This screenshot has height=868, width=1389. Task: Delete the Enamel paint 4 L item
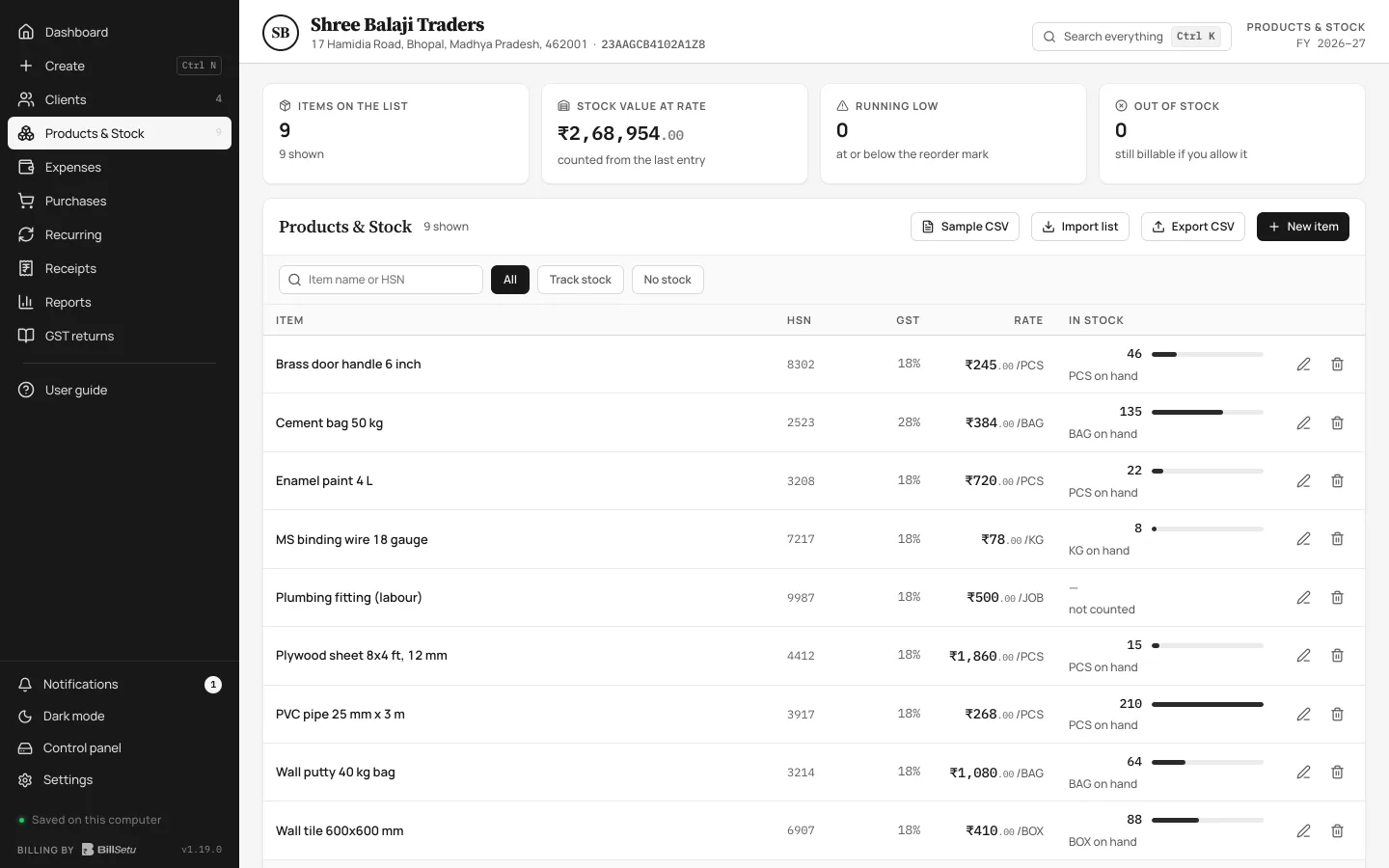click(1337, 481)
